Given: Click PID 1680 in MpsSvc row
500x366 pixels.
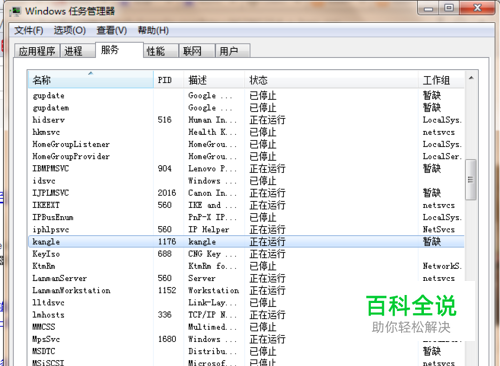Looking at the screenshot, I should (167, 339).
